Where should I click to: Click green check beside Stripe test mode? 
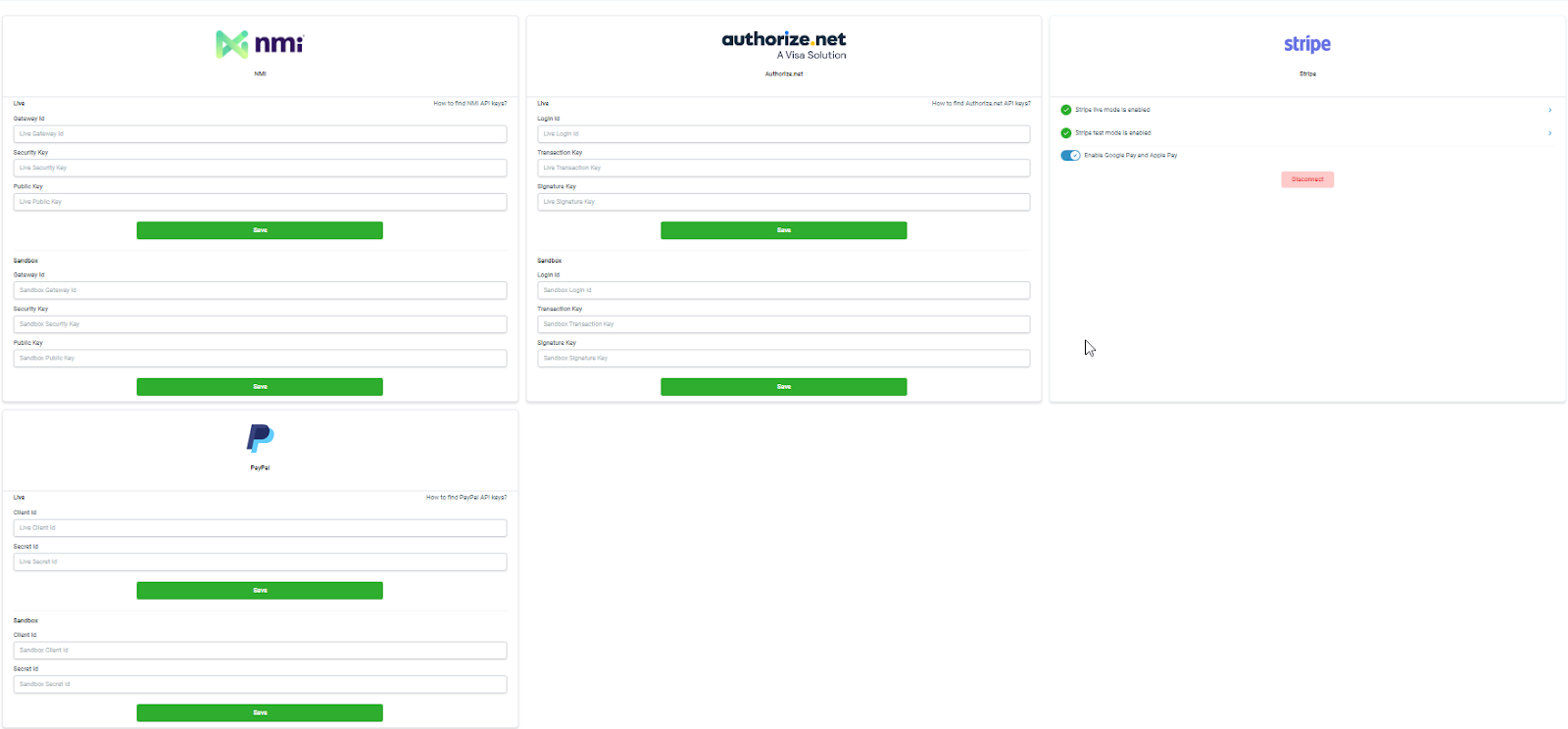(x=1066, y=133)
